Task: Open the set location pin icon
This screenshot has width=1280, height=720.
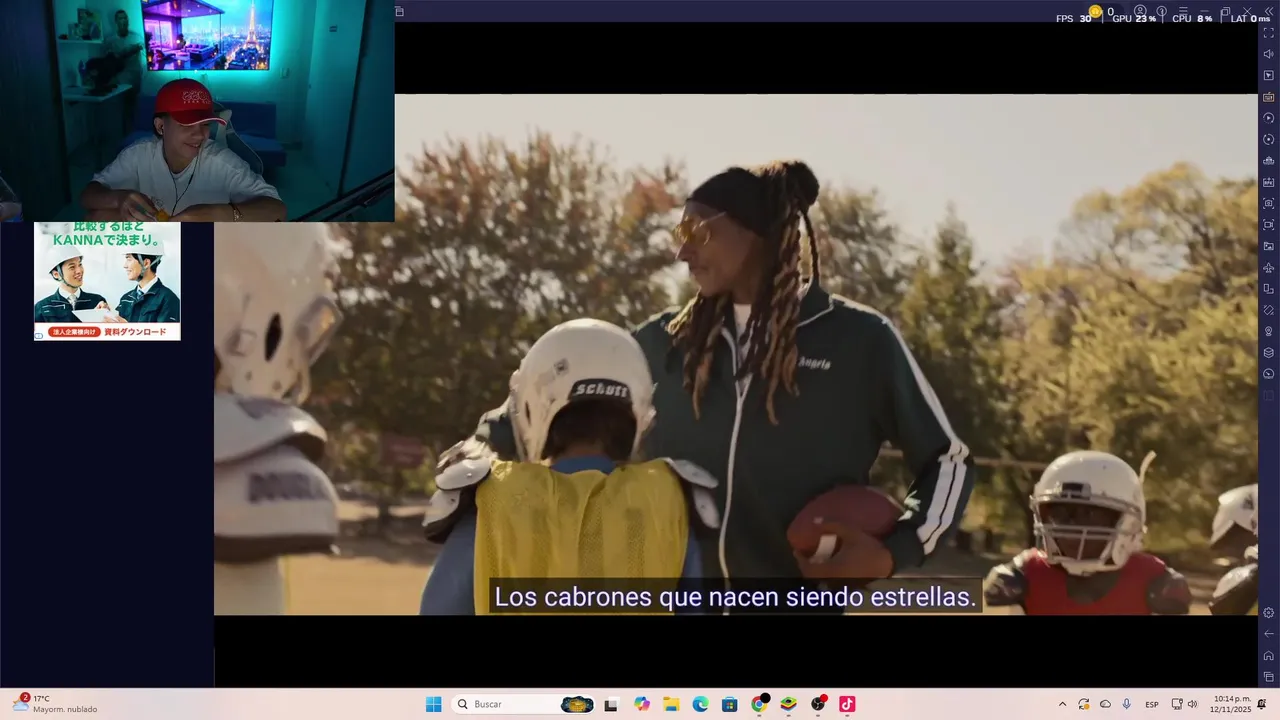Action: click(x=1269, y=331)
